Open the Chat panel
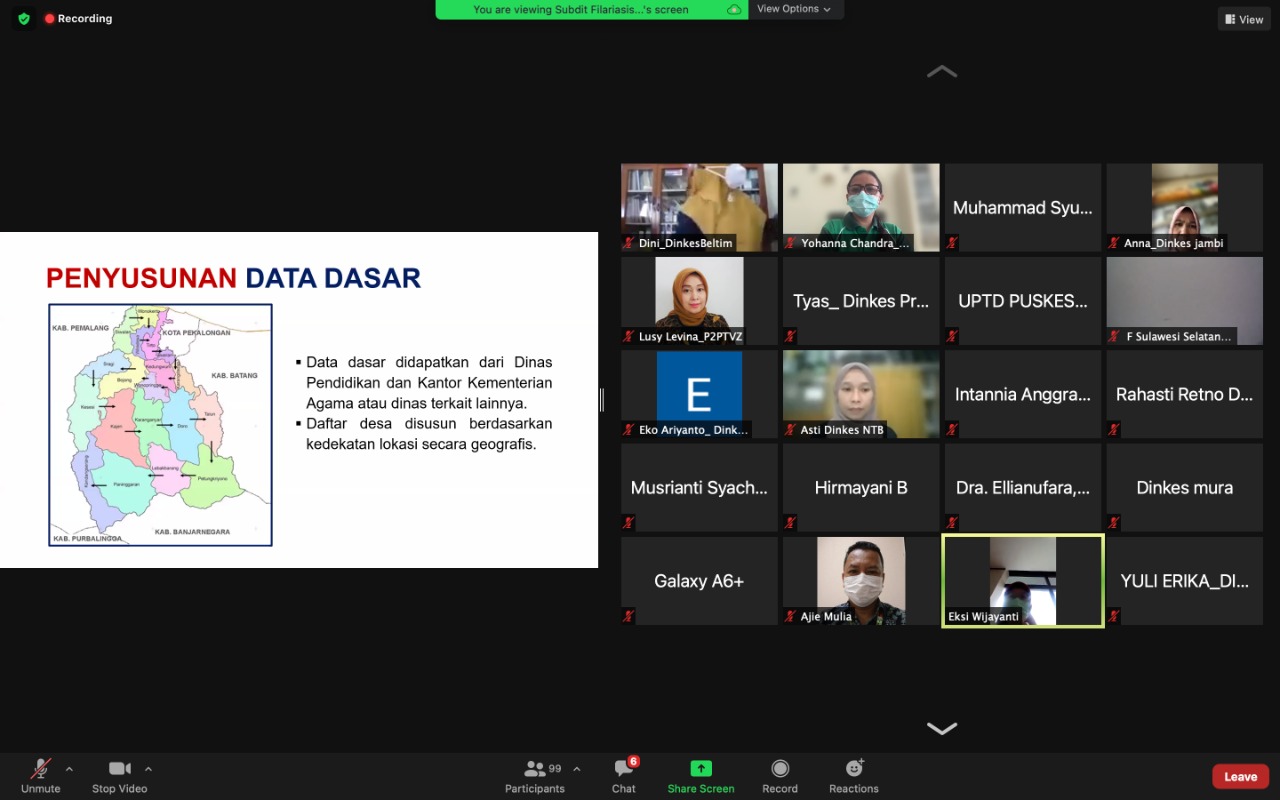Screen dimensions: 1280x800 click(624, 776)
